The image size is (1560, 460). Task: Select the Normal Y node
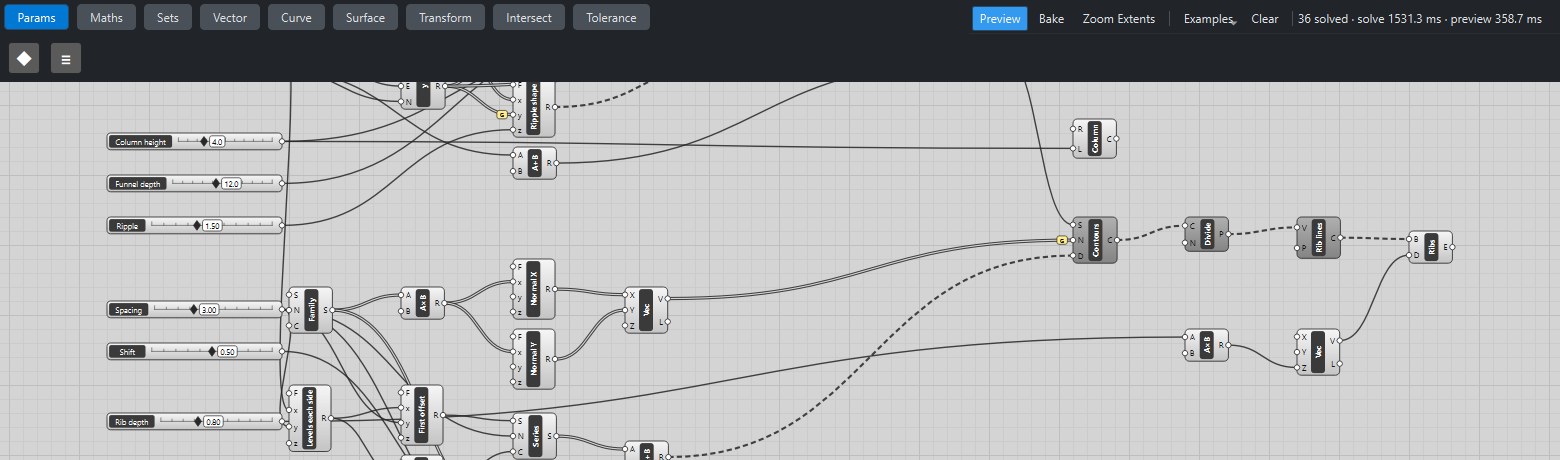tap(533, 358)
